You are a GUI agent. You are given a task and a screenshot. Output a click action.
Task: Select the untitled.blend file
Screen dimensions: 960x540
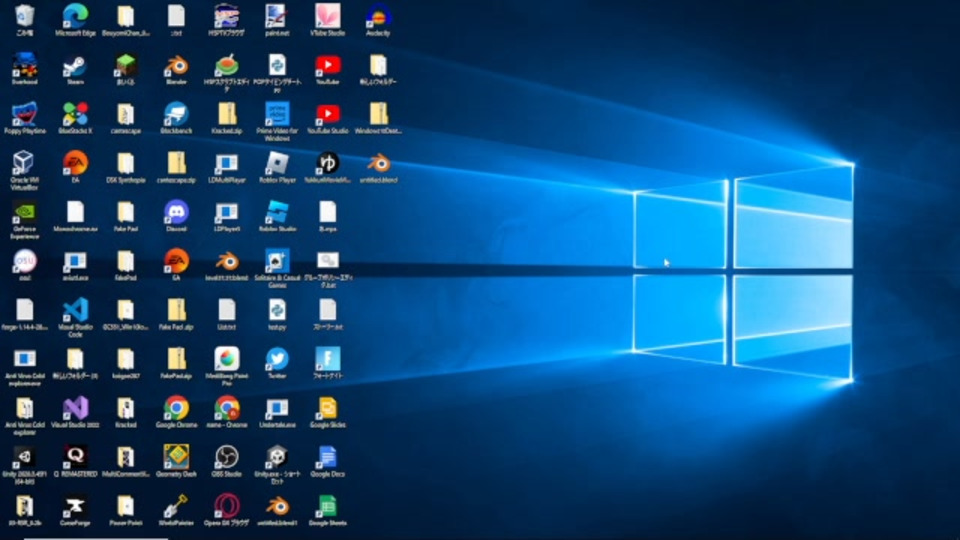[x=378, y=163]
